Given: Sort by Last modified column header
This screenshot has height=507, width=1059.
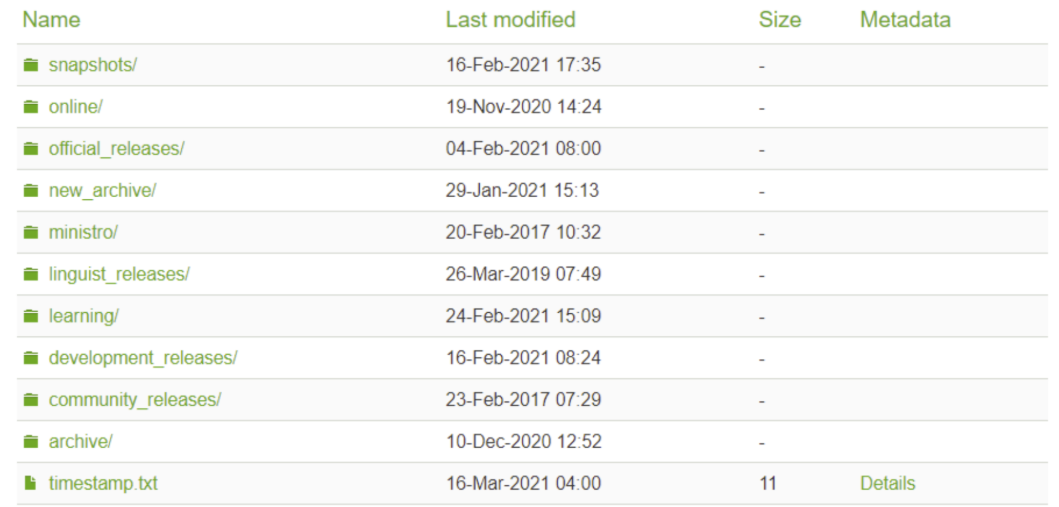Looking at the screenshot, I should pos(511,20).
